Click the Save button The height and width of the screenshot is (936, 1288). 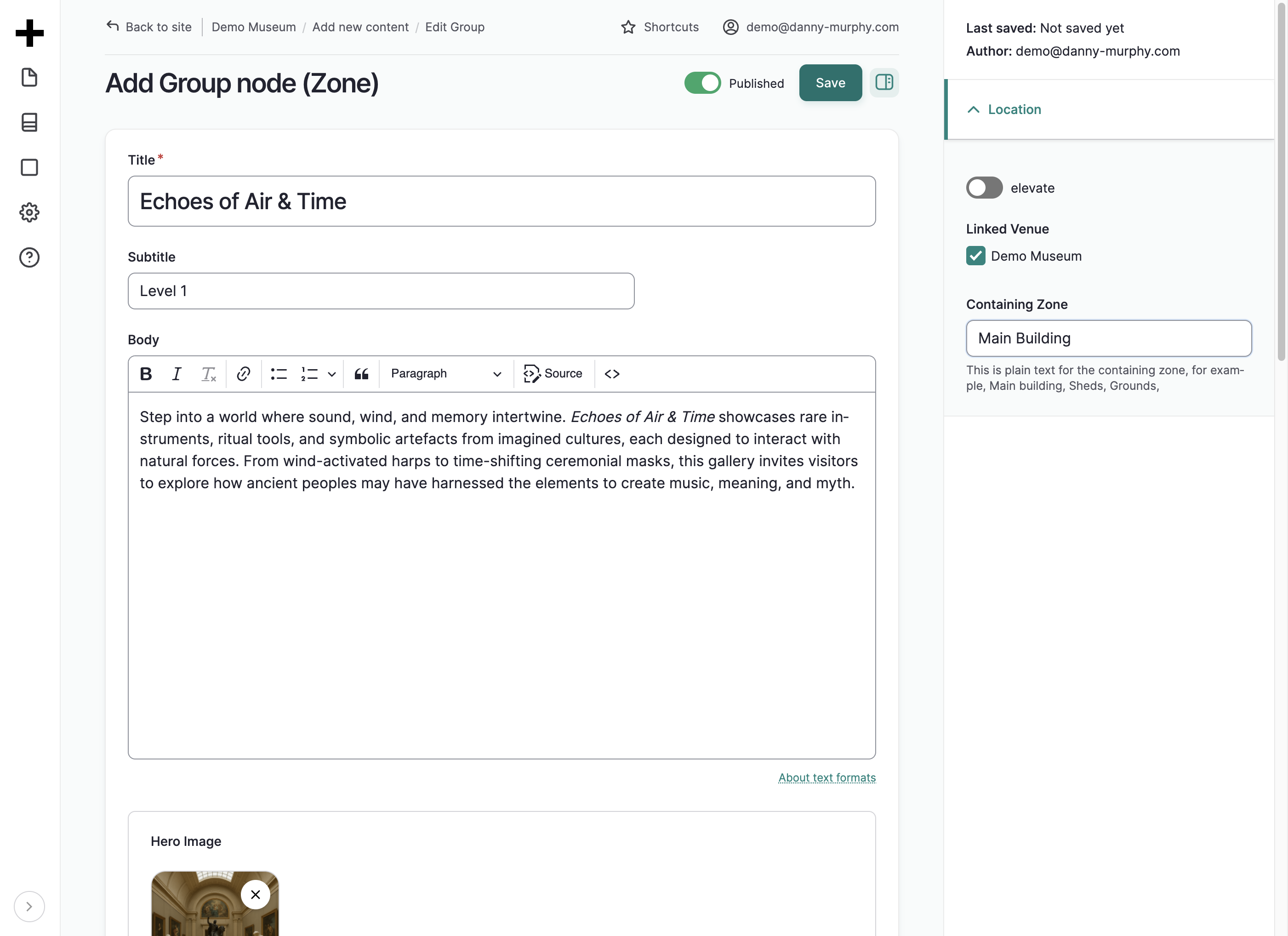(830, 83)
